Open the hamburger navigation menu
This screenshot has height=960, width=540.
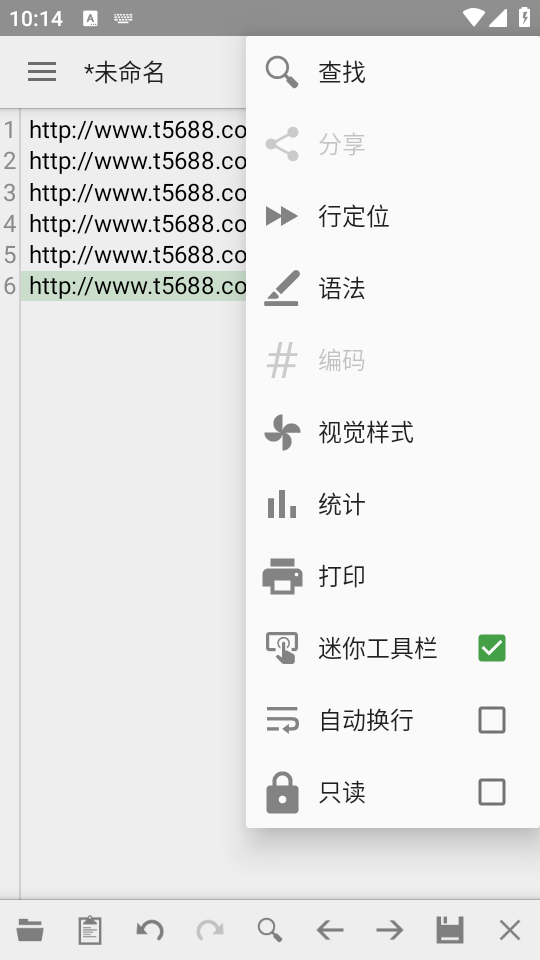[42, 72]
